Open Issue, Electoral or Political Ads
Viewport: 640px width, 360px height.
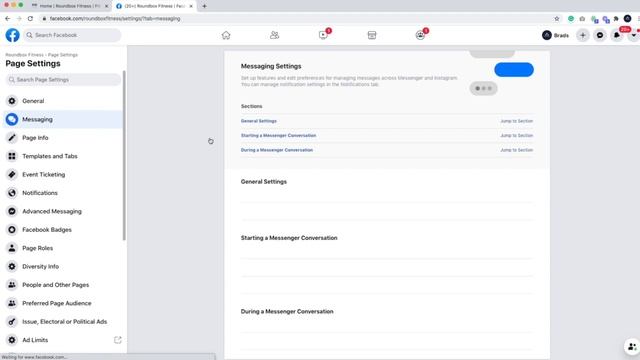[x=63, y=321]
